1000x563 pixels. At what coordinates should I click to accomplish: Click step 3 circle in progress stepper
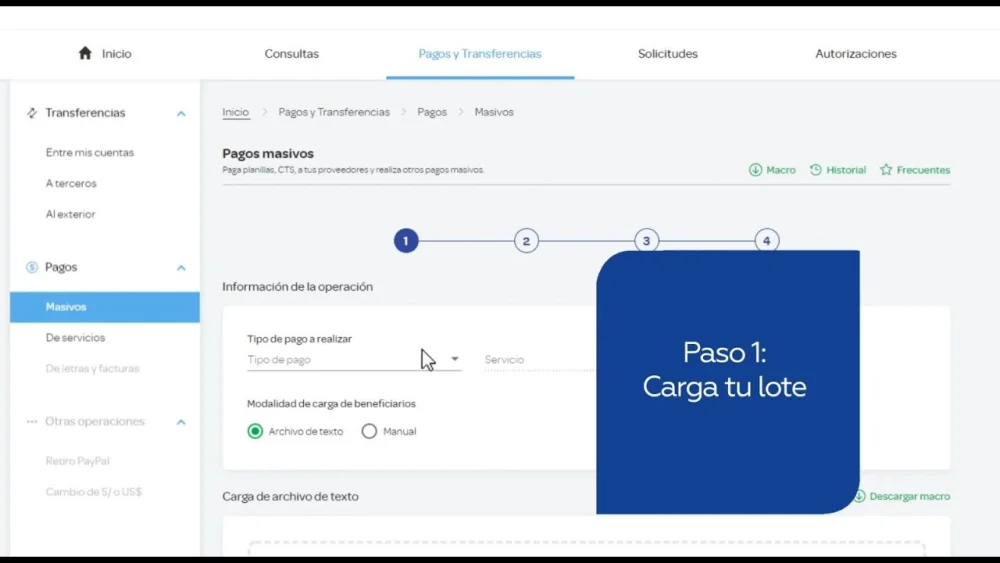click(x=646, y=240)
